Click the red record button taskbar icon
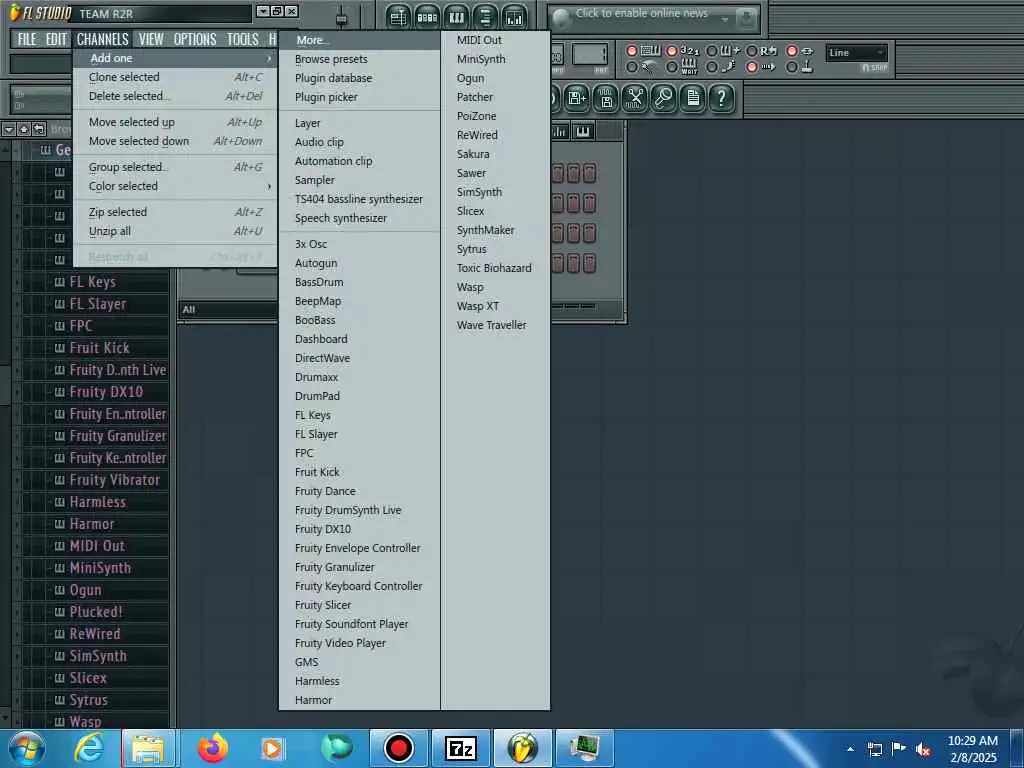 (398, 748)
